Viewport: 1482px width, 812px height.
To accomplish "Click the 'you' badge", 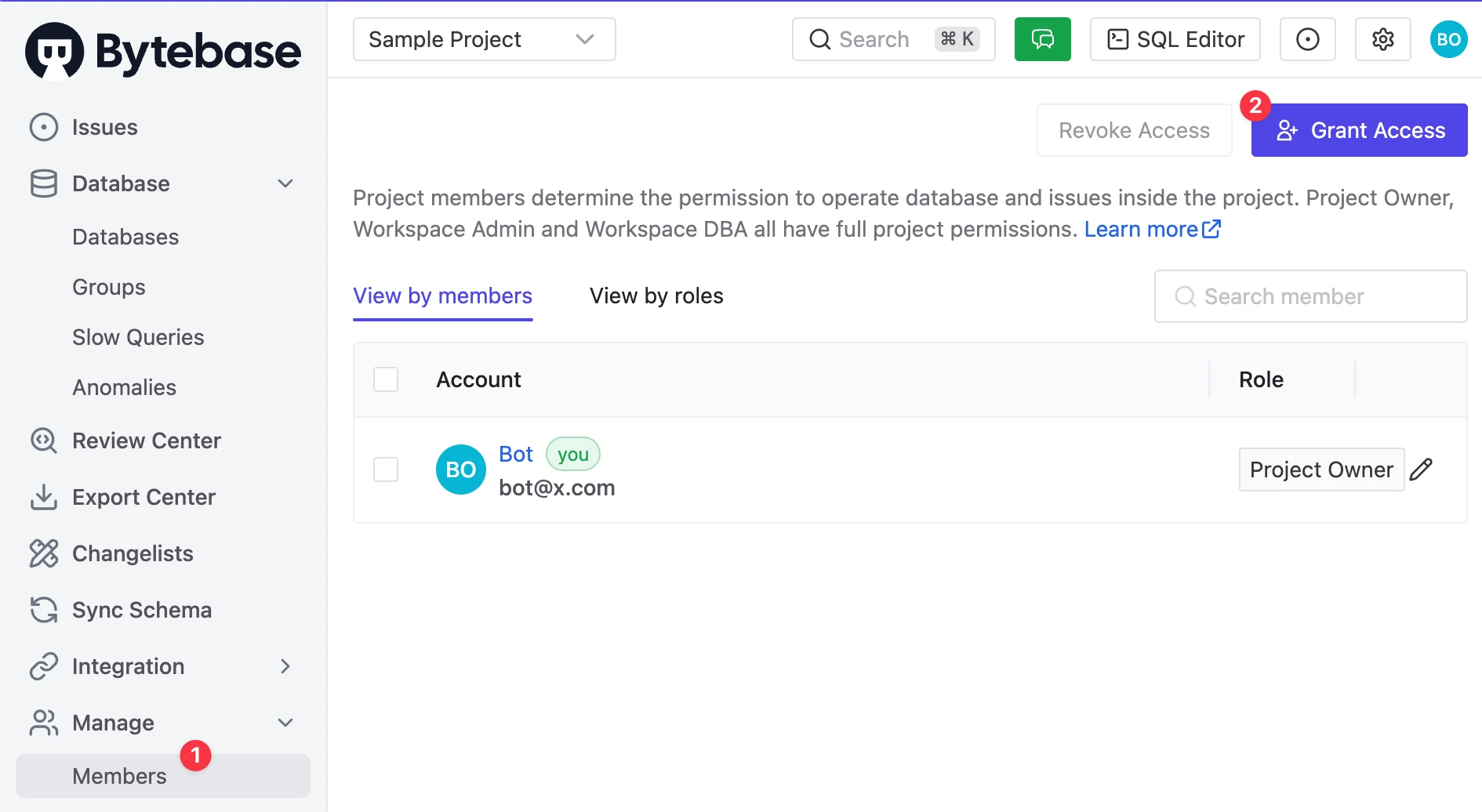I will [572, 454].
